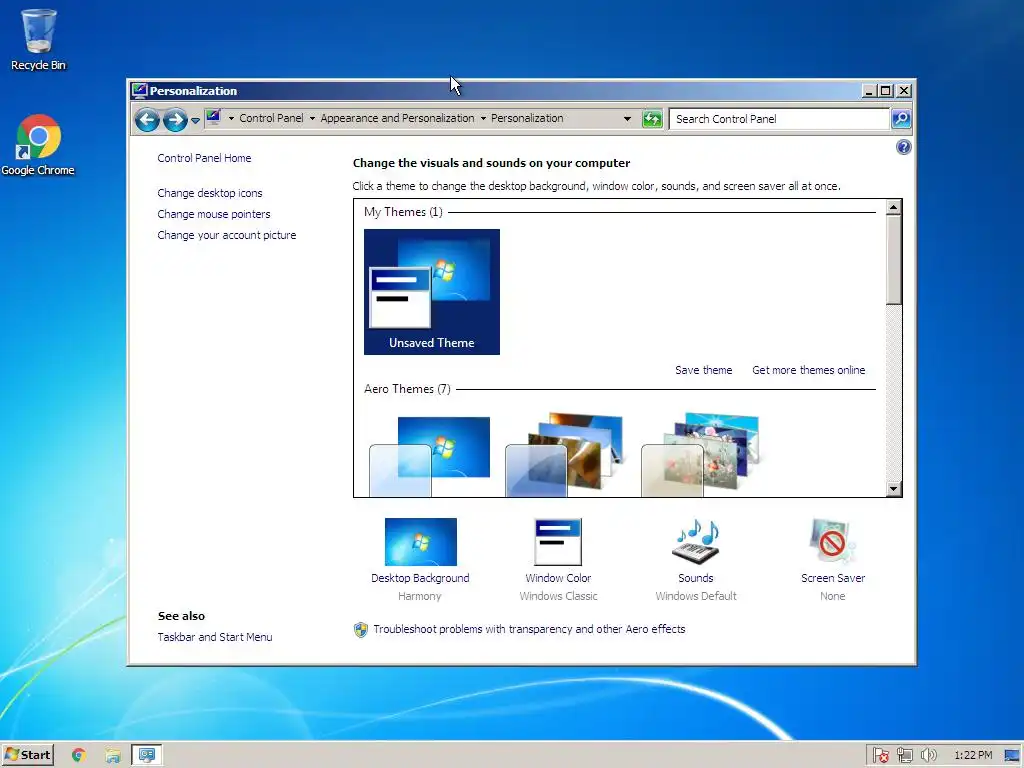Select the first Aero theme with Windows logo
Image resolution: width=1024 pixels, height=768 pixels.
430,455
